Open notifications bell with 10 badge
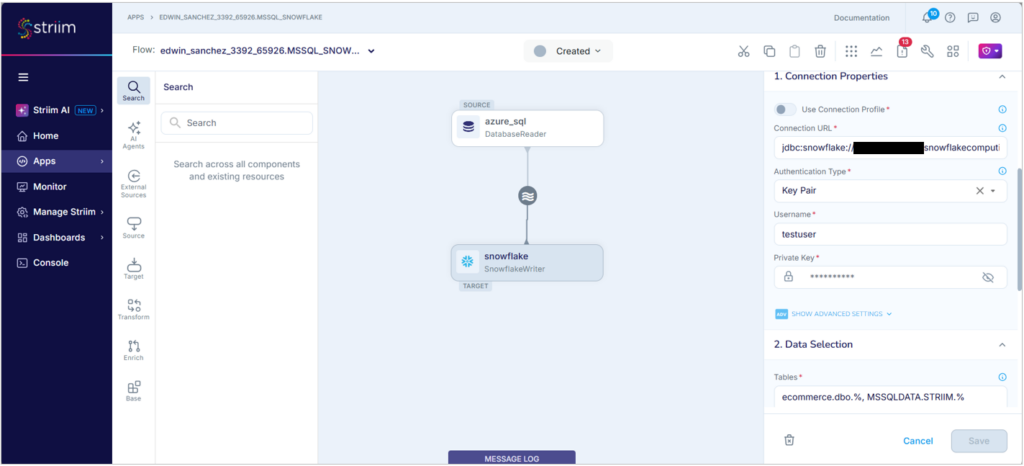 (928, 17)
